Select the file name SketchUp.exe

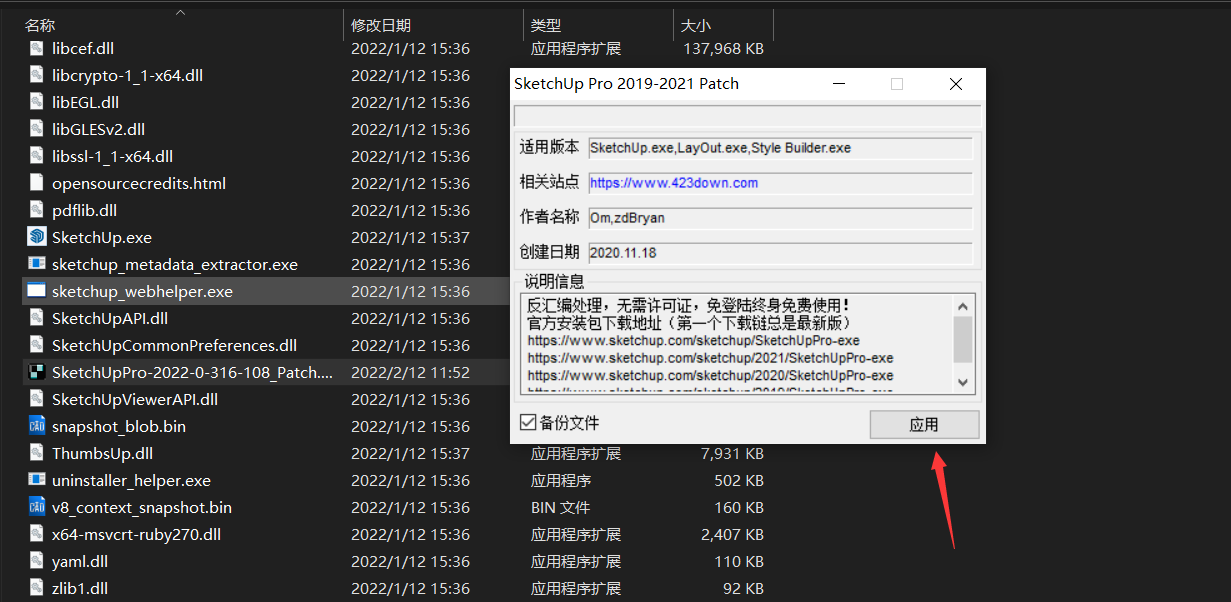[102, 237]
